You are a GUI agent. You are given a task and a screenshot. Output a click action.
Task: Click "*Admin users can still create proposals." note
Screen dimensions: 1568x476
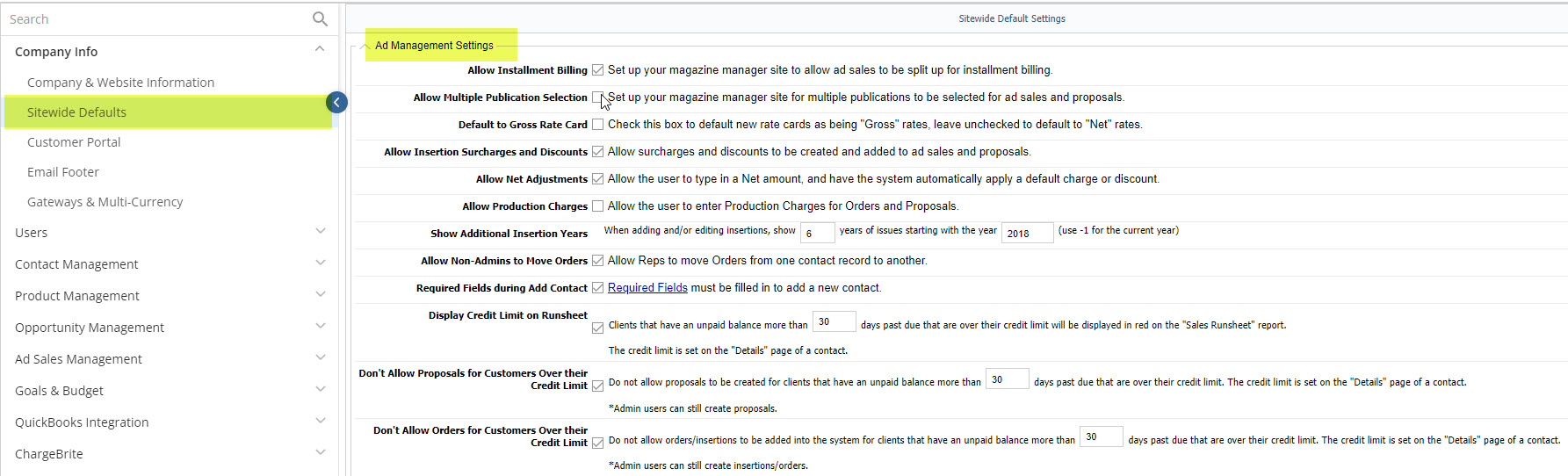(x=692, y=408)
